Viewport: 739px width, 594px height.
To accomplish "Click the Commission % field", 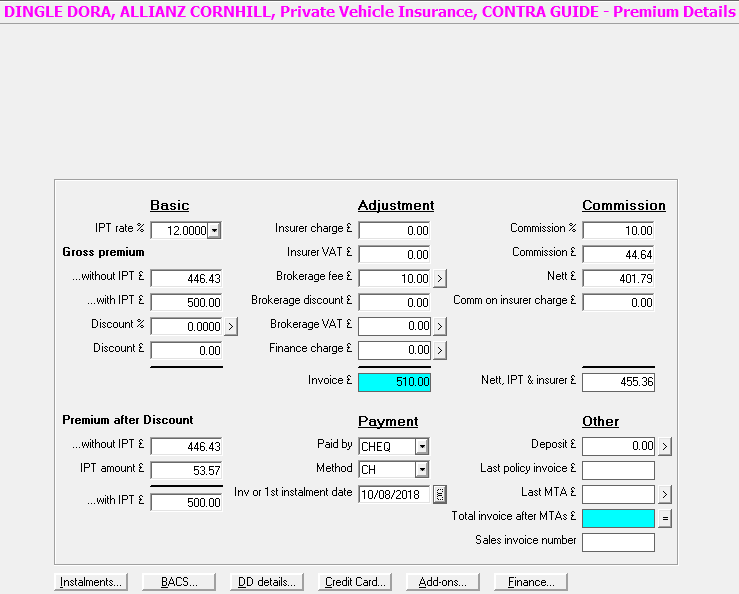I will pos(618,231).
